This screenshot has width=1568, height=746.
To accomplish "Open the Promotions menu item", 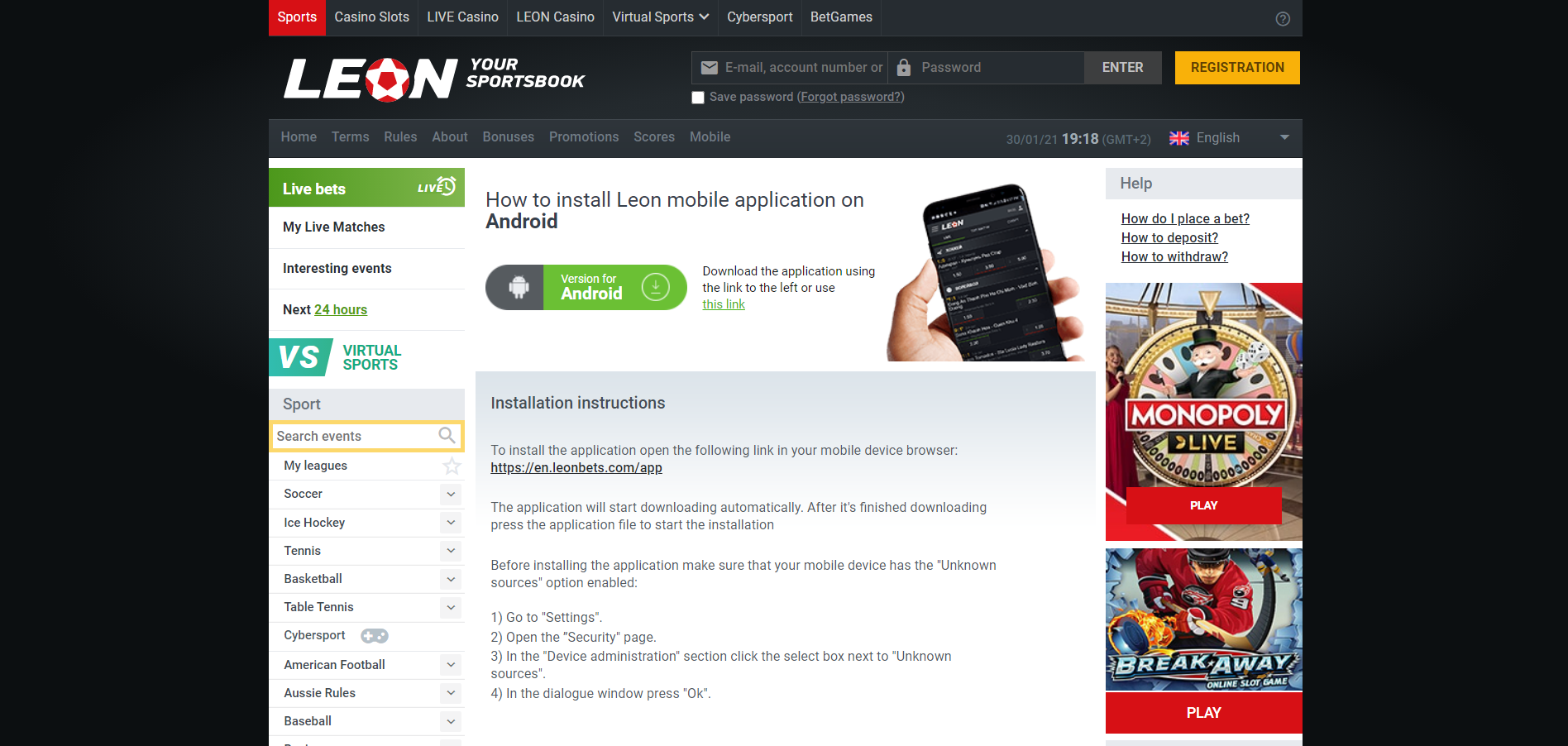I will (x=584, y=137).
